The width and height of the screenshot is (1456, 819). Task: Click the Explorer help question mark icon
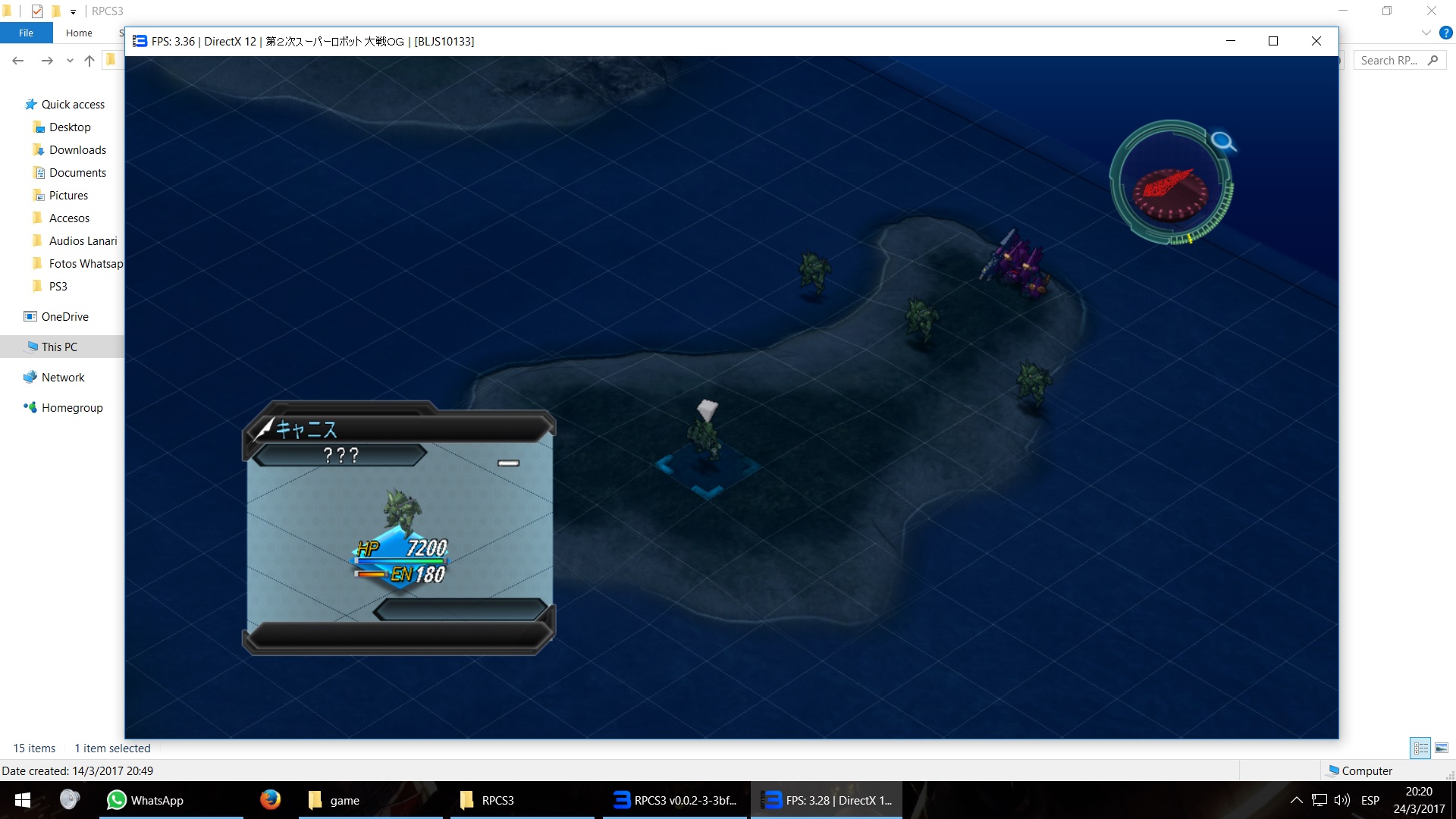coord(1445,33)
